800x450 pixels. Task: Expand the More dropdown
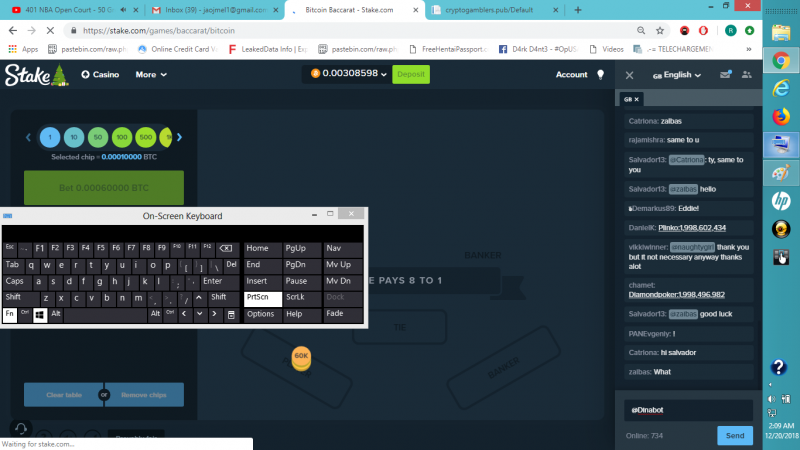click(151, 74)
